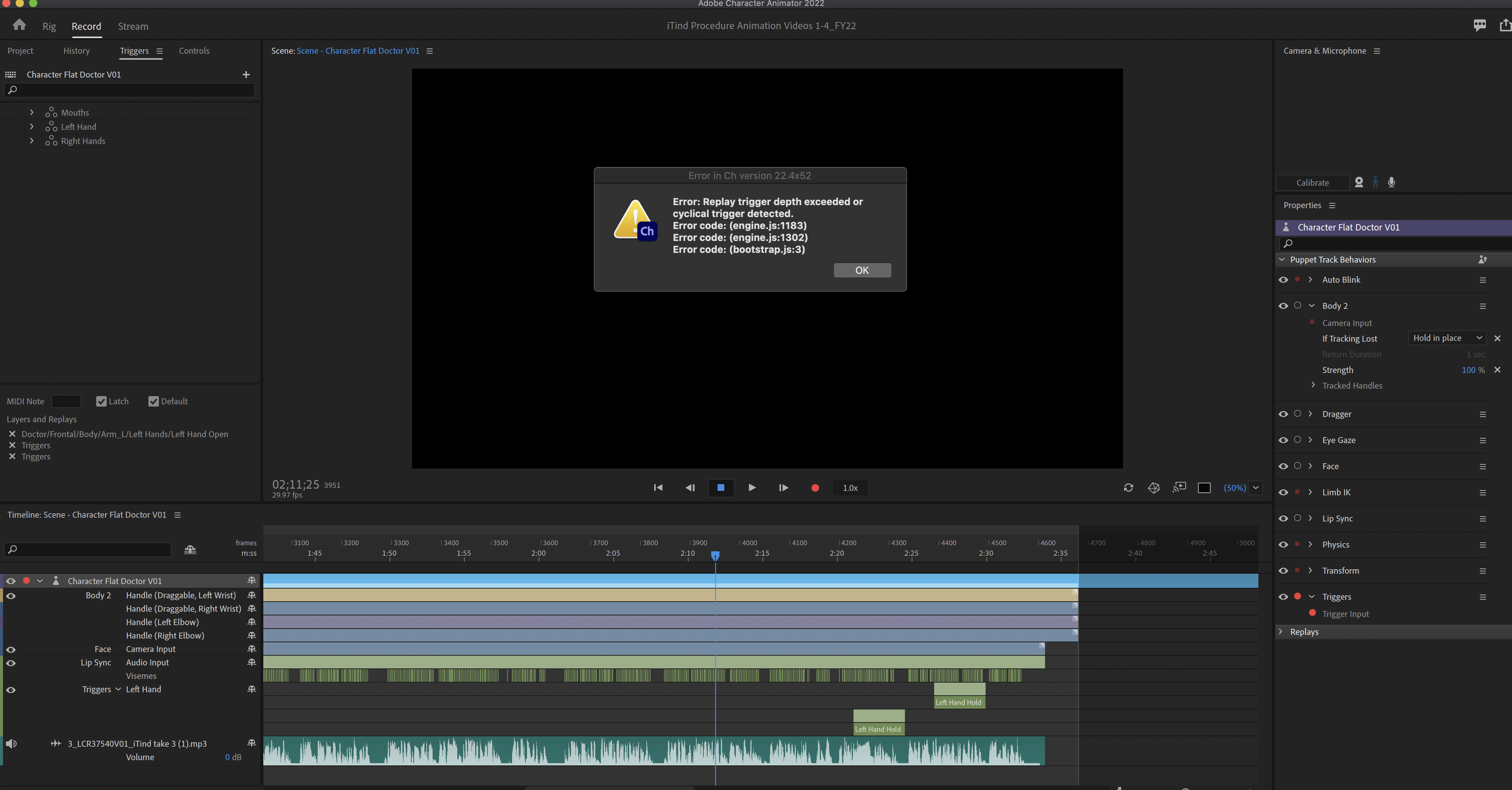
Task: Disable the Default checkbox next to Latch
Action: coord(153,401)
